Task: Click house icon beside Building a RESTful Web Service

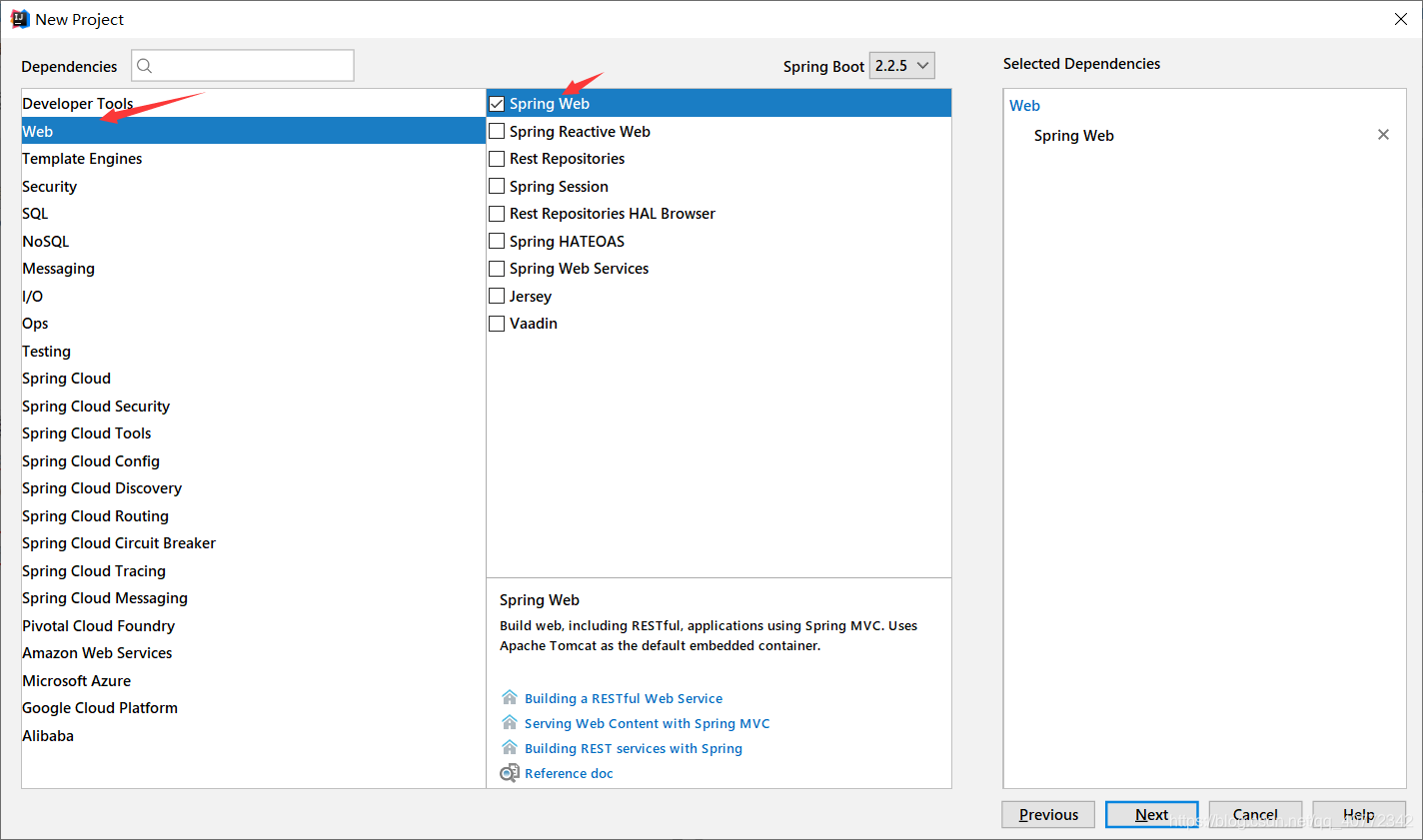Action: [510, 697]
